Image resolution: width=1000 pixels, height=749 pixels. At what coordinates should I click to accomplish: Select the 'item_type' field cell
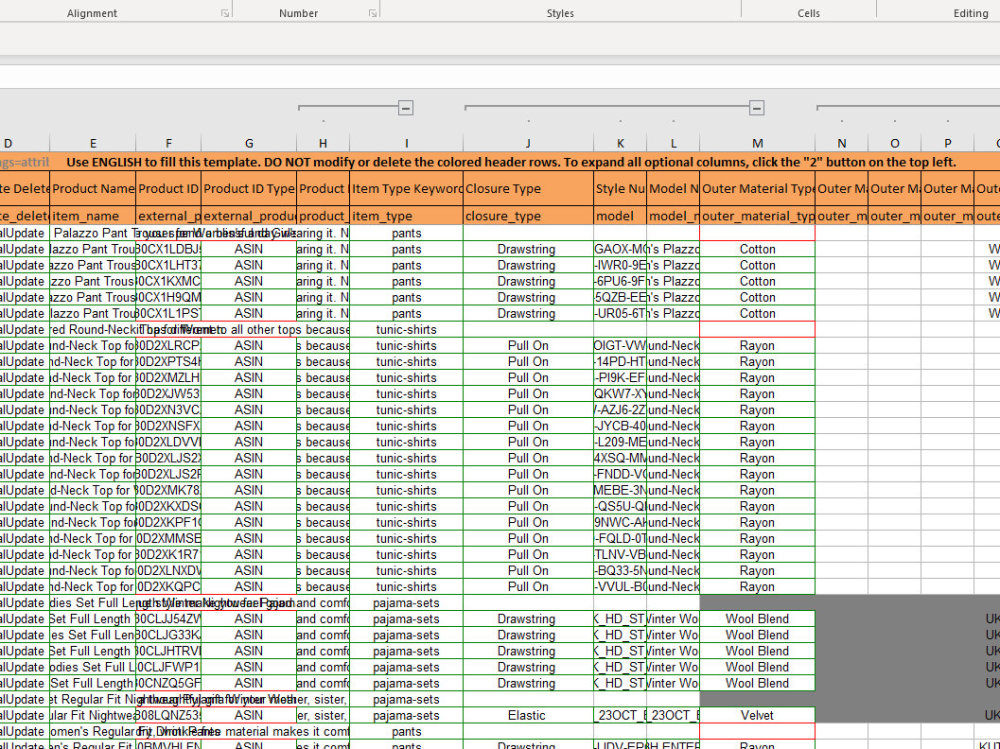coord(406,216)
